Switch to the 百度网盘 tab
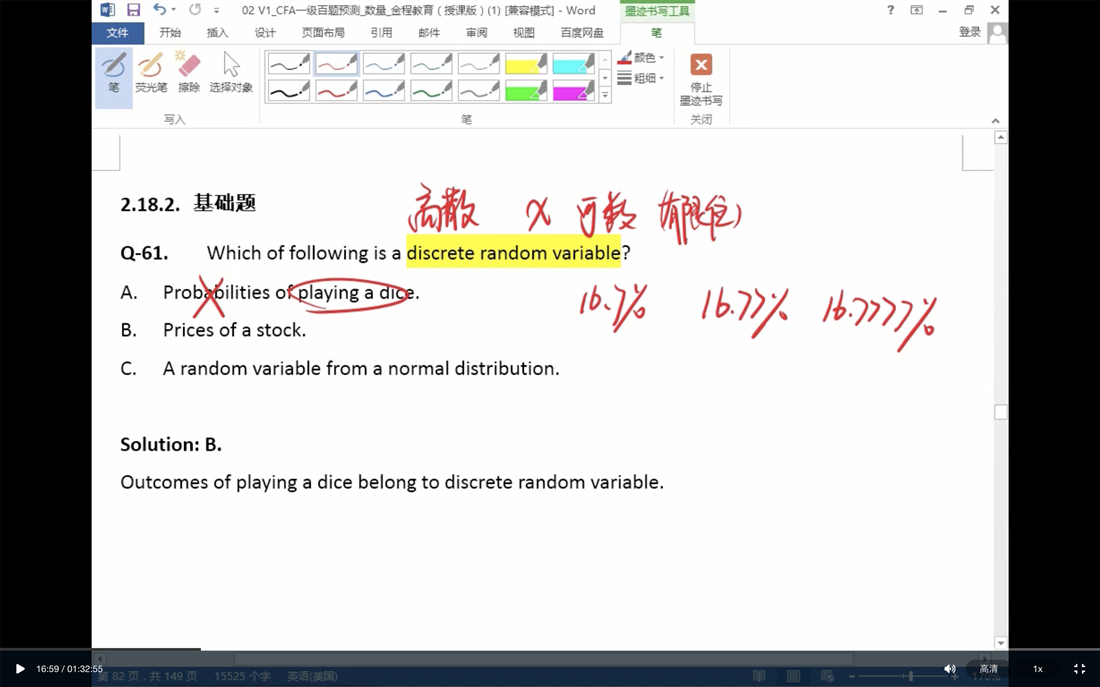The image size is (1100, 687). click(582, 32)
